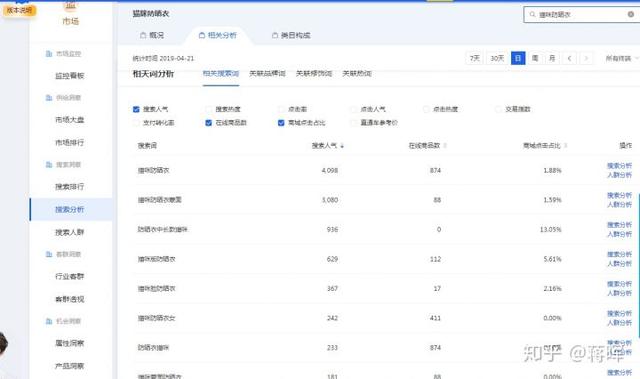Click the 版本说明 badge
640x379 pixels.
coord(20,10)
